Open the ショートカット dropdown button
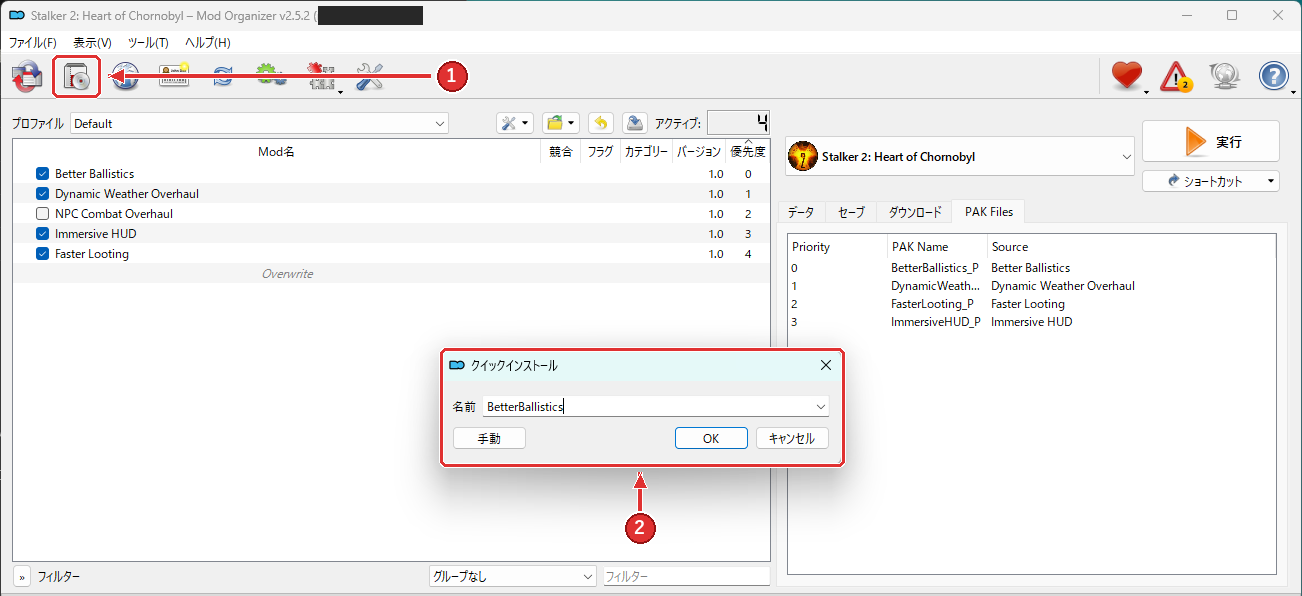The height and width of the screenshot is (596, 1302). click(x=1211, y=181)
